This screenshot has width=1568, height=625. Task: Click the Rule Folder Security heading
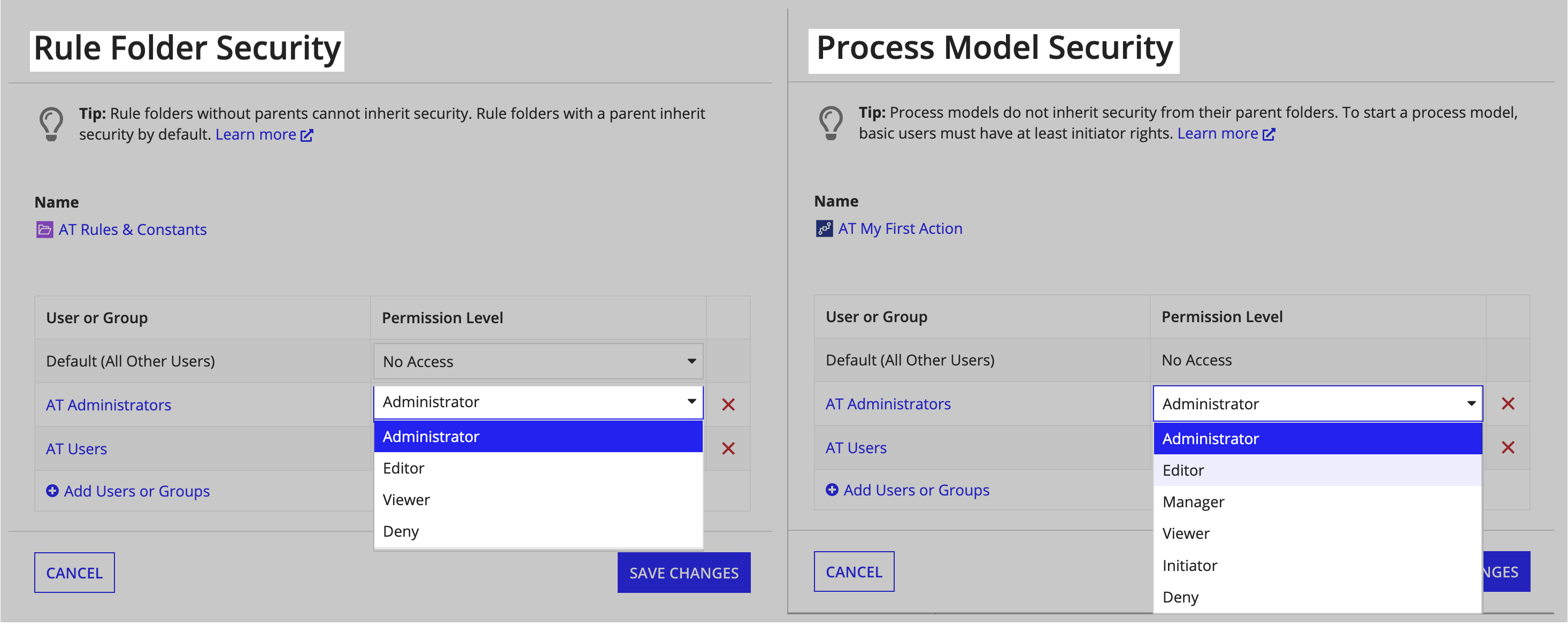pyautogui.click(x=187, y=48)
